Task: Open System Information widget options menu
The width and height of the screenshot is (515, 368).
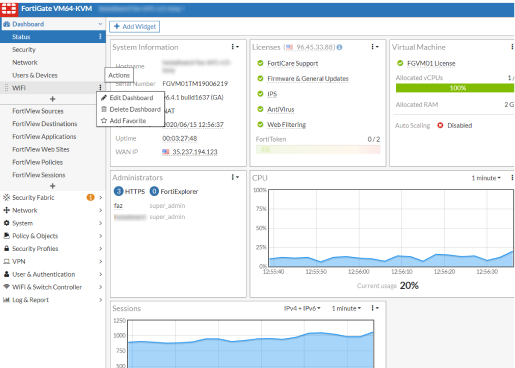Action: (235, 47)
